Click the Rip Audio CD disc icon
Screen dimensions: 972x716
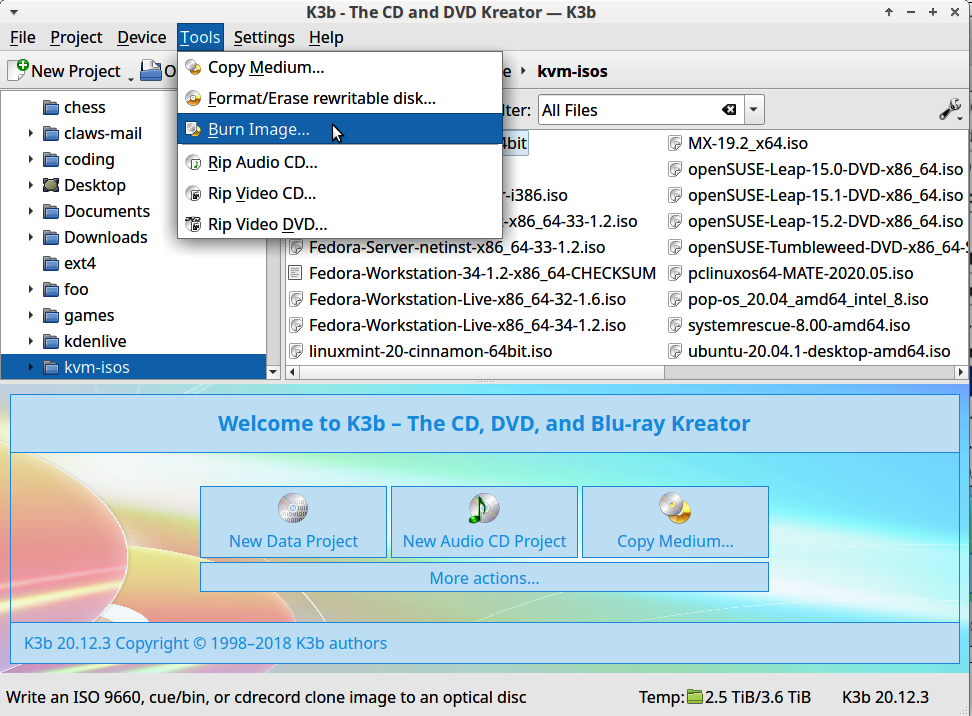(x=192, y=163)
